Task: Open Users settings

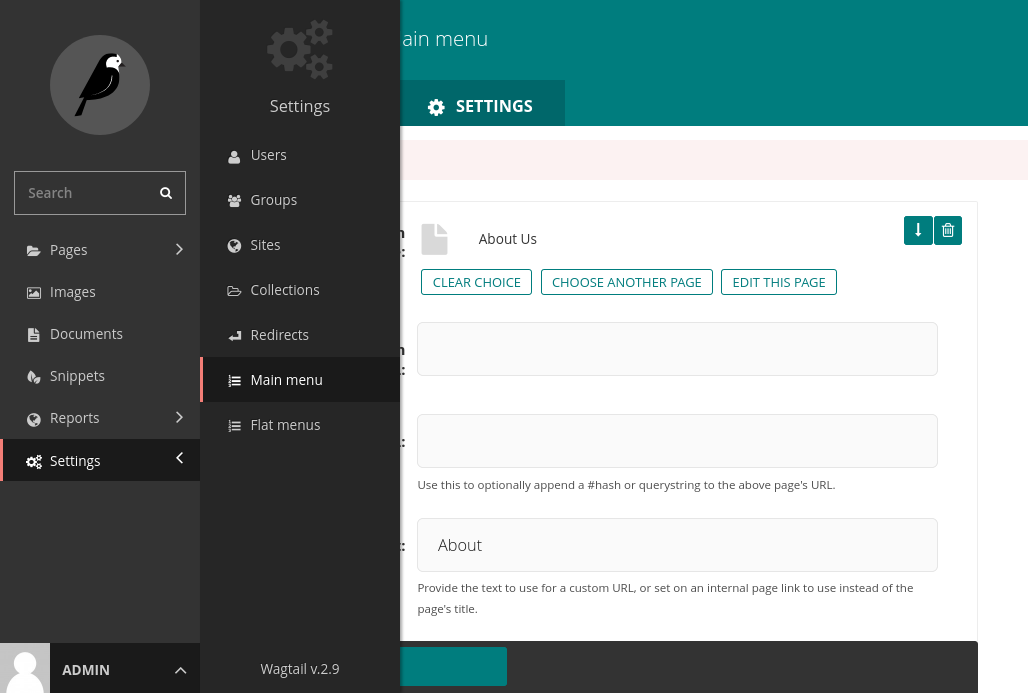Action: tap(268, 155)
